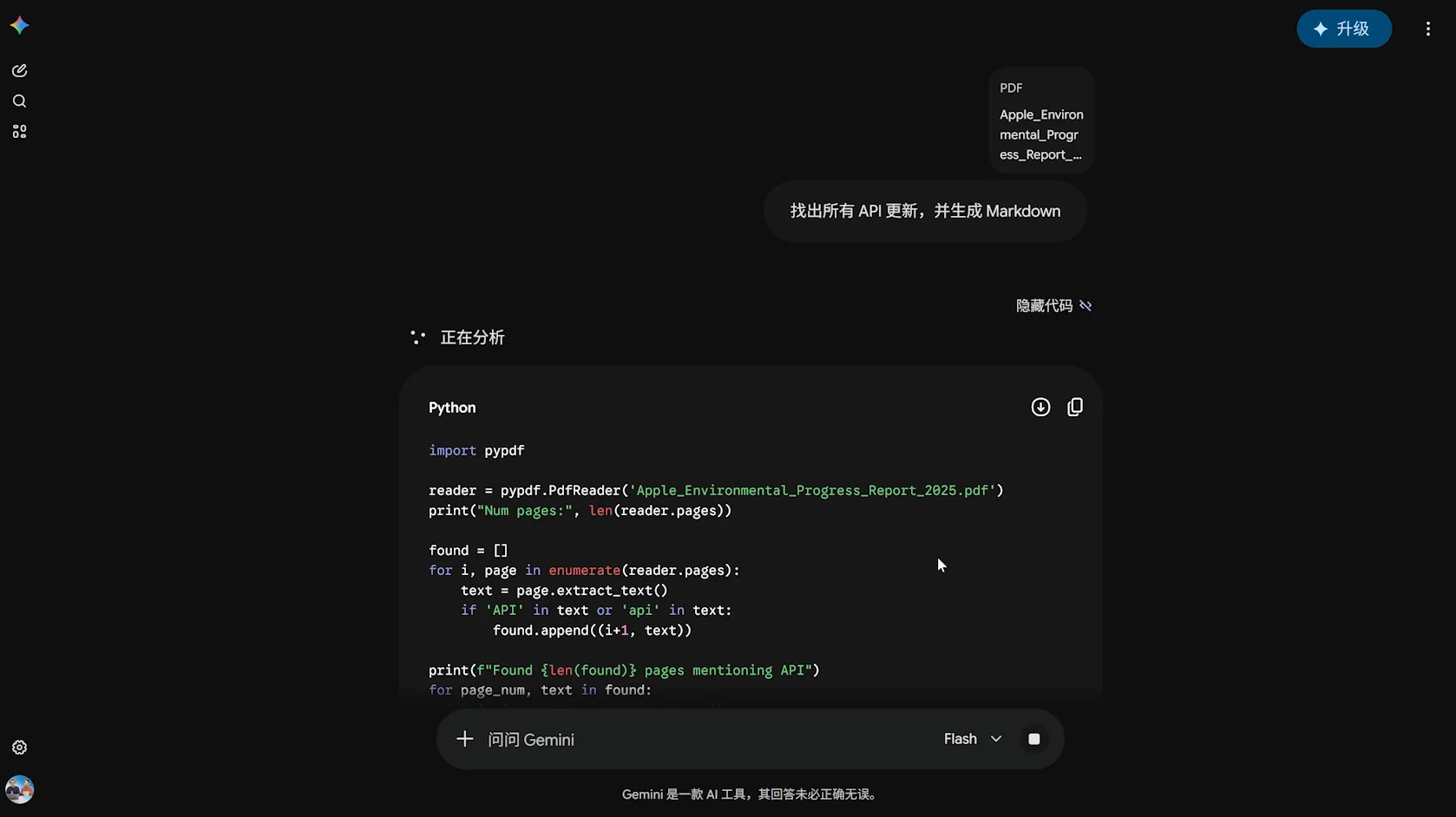Screen dimensions: 1456x817
Task: Stop the response generation
Action: (1033, 739)
